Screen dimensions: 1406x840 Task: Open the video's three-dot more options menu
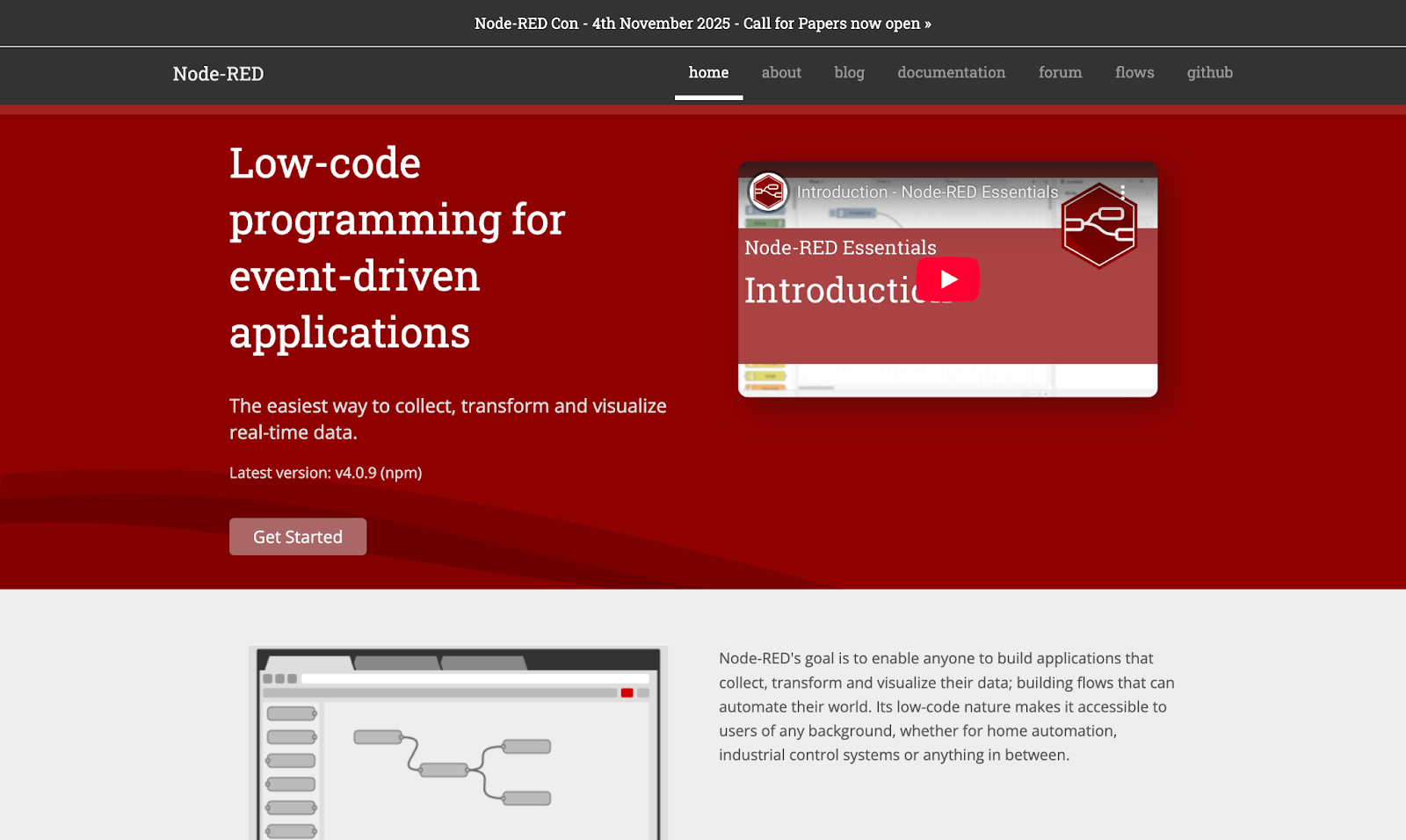(x=1122, y=192)
